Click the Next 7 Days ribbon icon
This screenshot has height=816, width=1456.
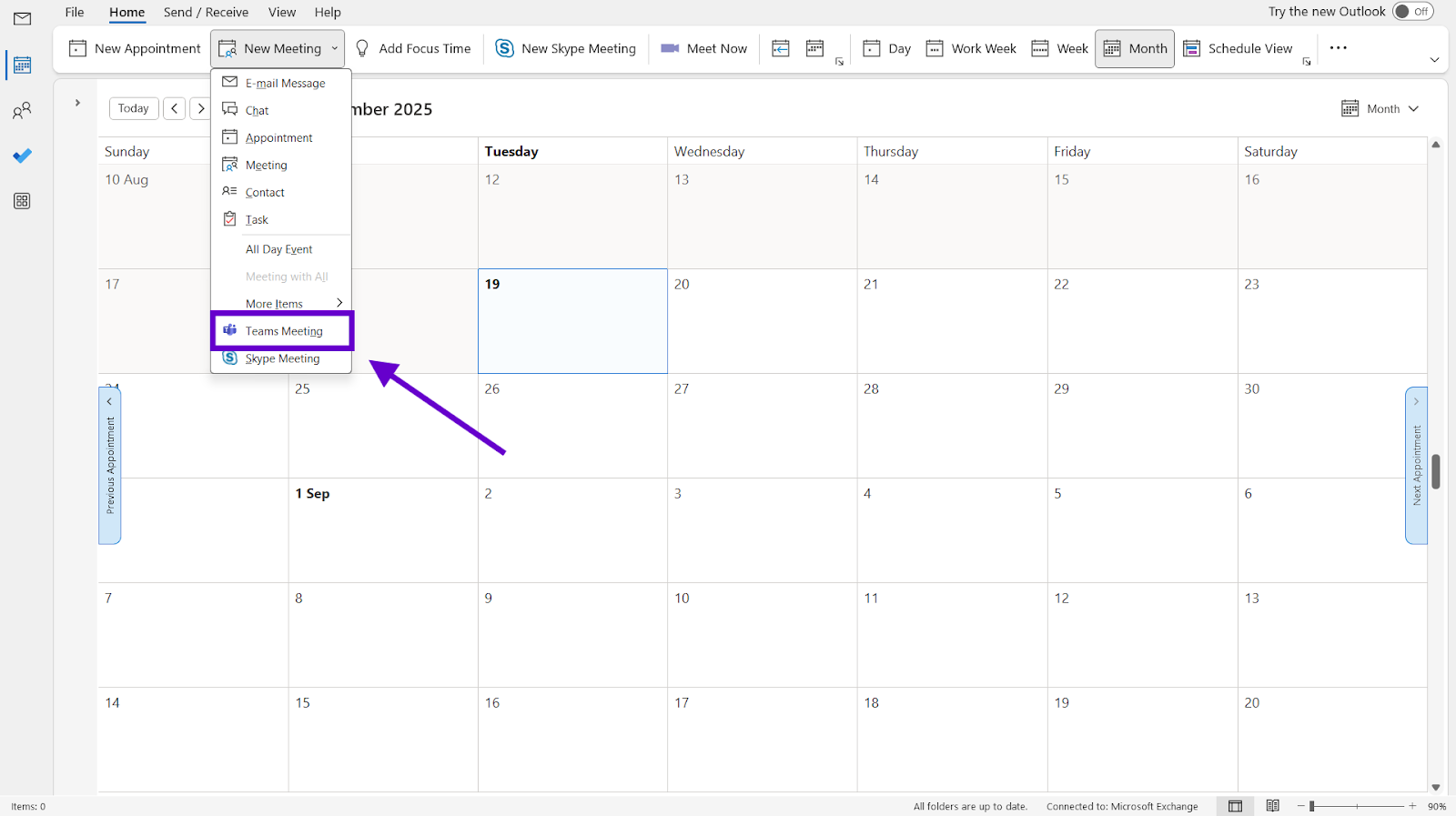(x=815, y=48)
